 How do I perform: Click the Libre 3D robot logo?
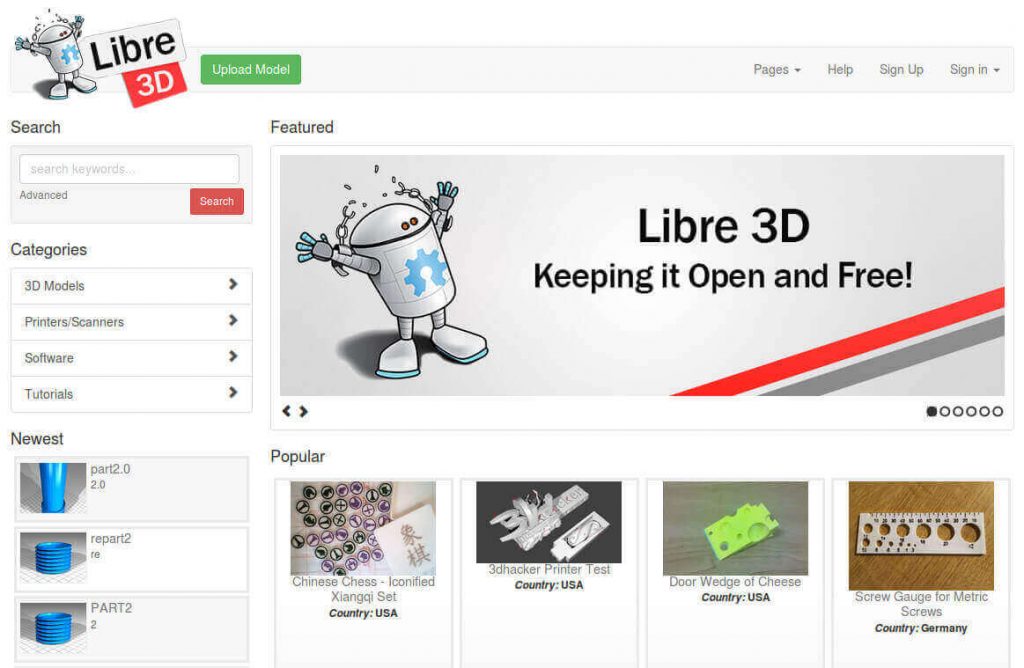click(101, 57)
